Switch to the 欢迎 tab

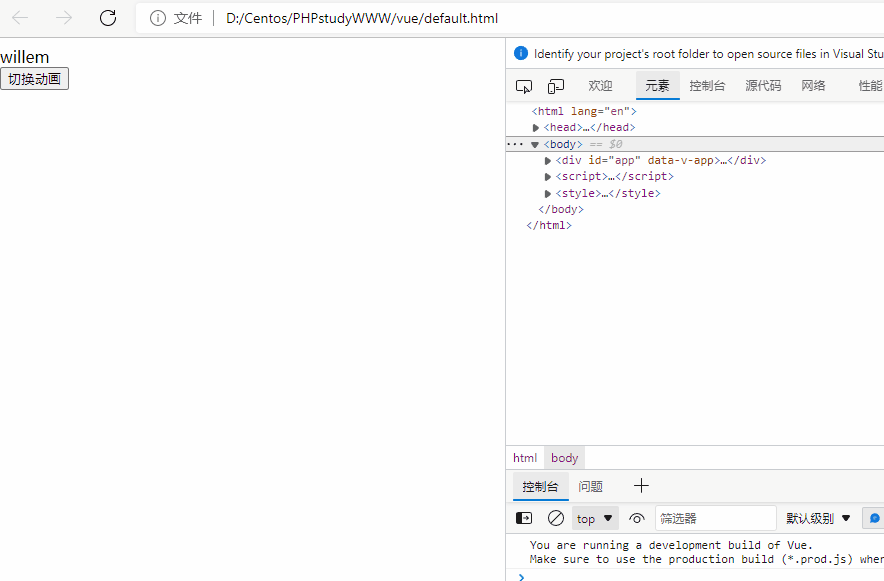tap(600, 86)
